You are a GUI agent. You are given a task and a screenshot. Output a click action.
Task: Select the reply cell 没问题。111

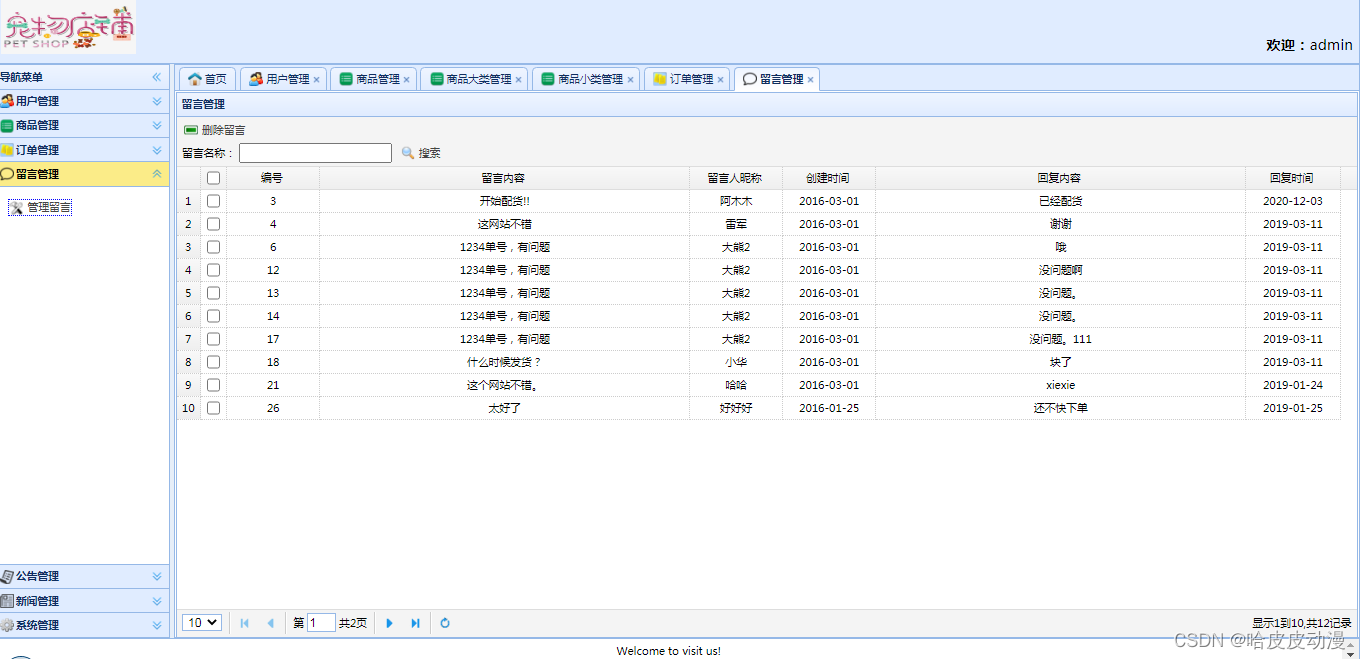click(x=1060, y=339)
